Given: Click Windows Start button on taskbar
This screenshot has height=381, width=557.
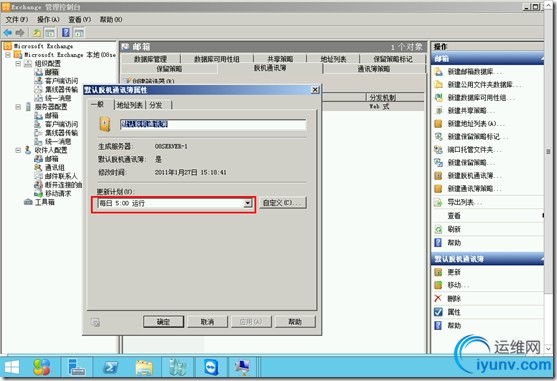Looking at the screenshot, I should pyautogui.click(x=12, y=367).
